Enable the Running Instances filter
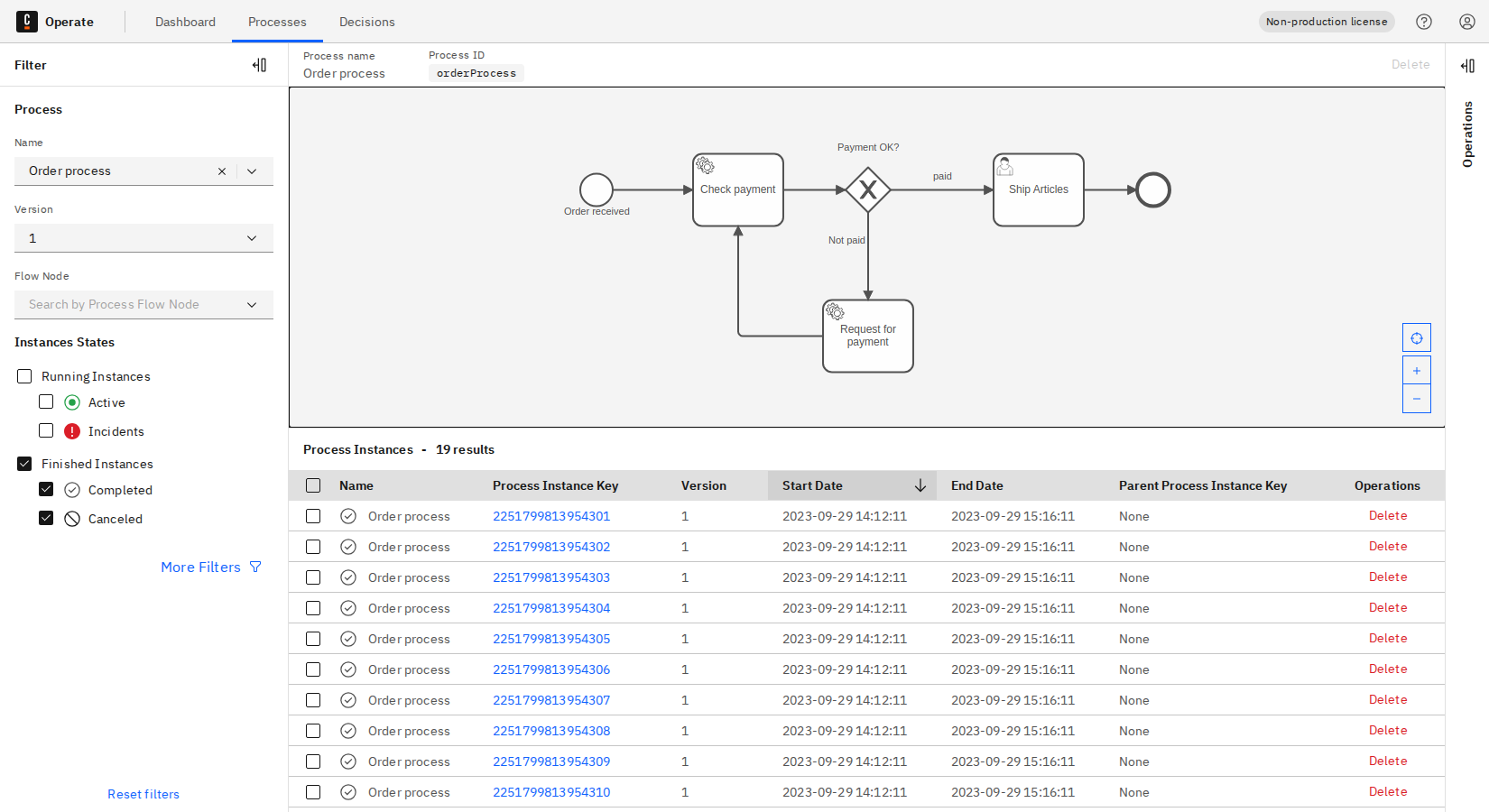 tap(23, 375)
